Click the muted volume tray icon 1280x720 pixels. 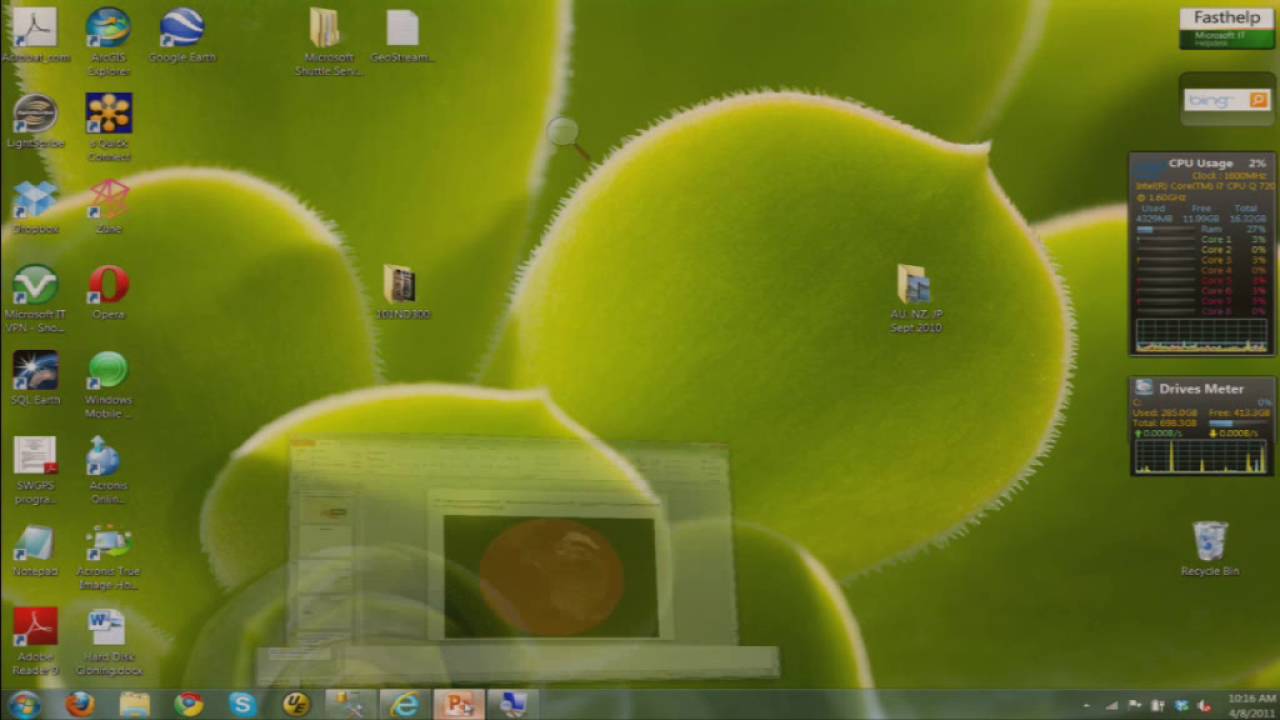[1204, 706]
